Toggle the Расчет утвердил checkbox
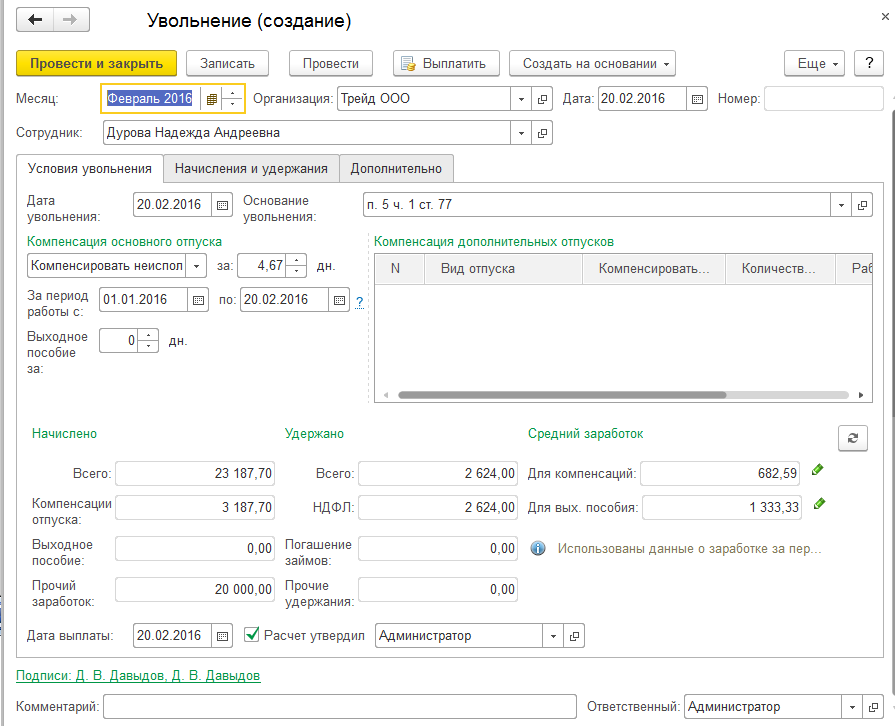The height and width of the screenshot is (726, 895). 252,635
